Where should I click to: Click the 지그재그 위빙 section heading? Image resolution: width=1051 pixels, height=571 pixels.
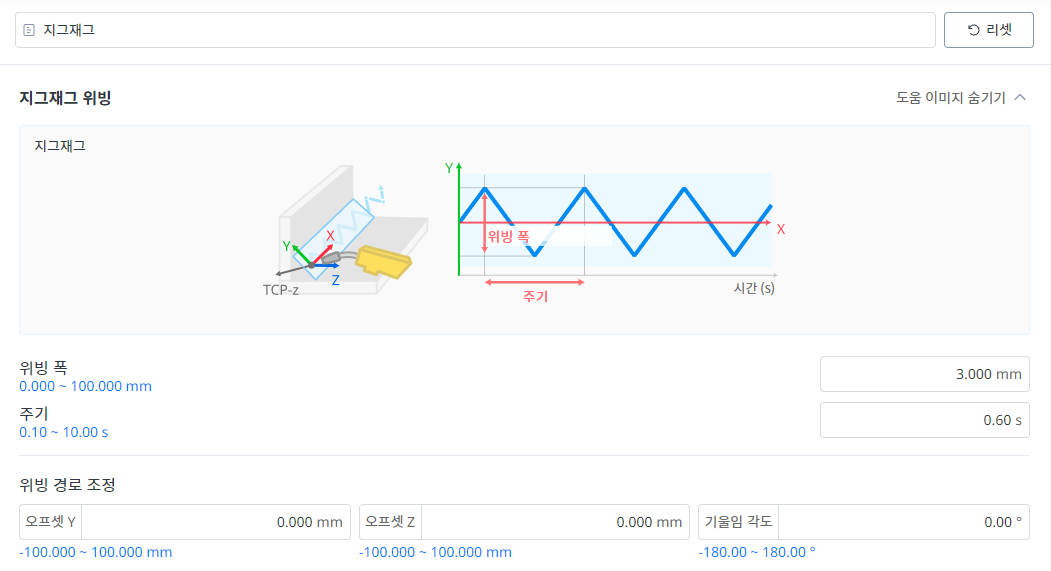coord(65,98)
